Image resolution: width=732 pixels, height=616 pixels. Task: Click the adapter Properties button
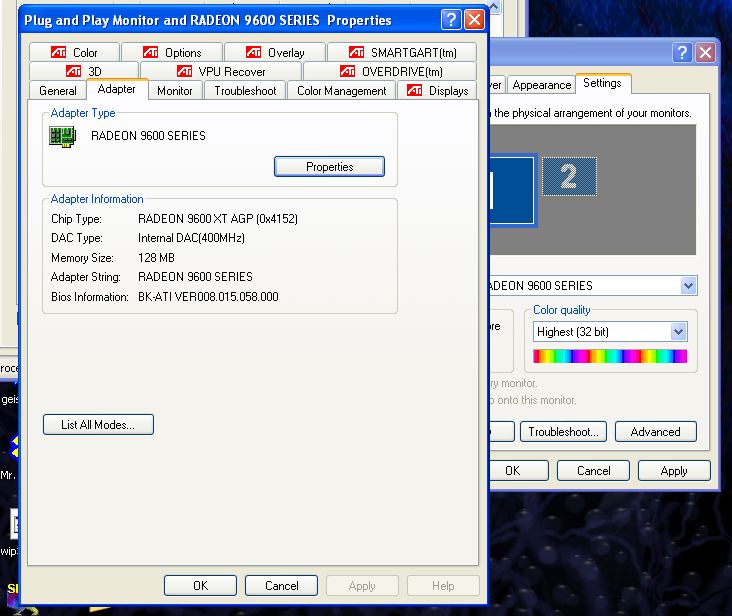pyautogui.click(x=329, y=167)
